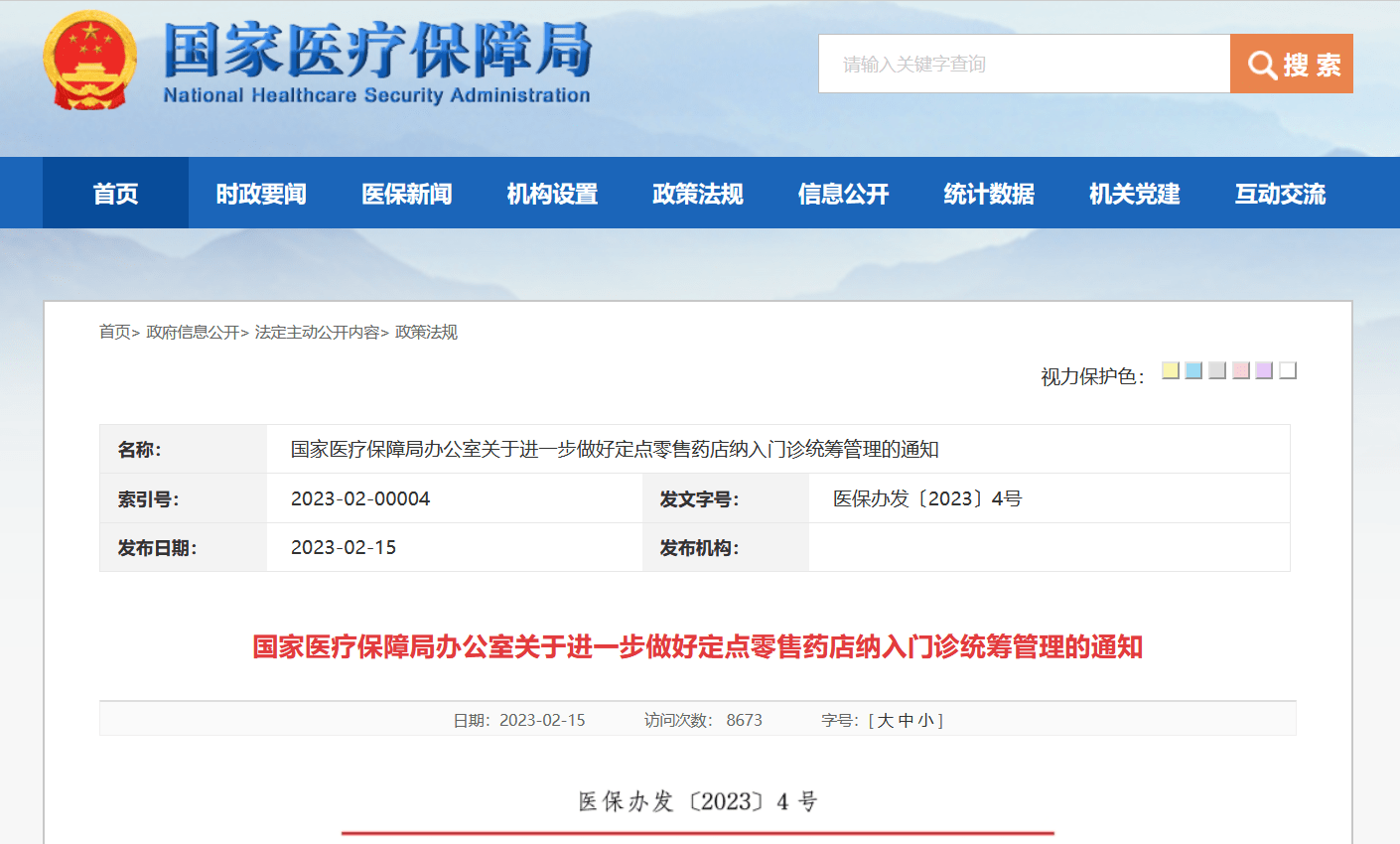
Task: Navigate to 互动交流 section
Action: point(1280,194)
